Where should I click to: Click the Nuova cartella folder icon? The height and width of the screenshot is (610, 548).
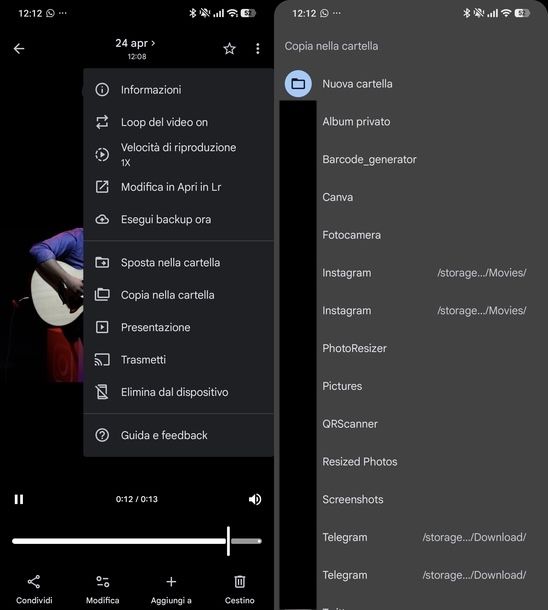click(298, 84)
